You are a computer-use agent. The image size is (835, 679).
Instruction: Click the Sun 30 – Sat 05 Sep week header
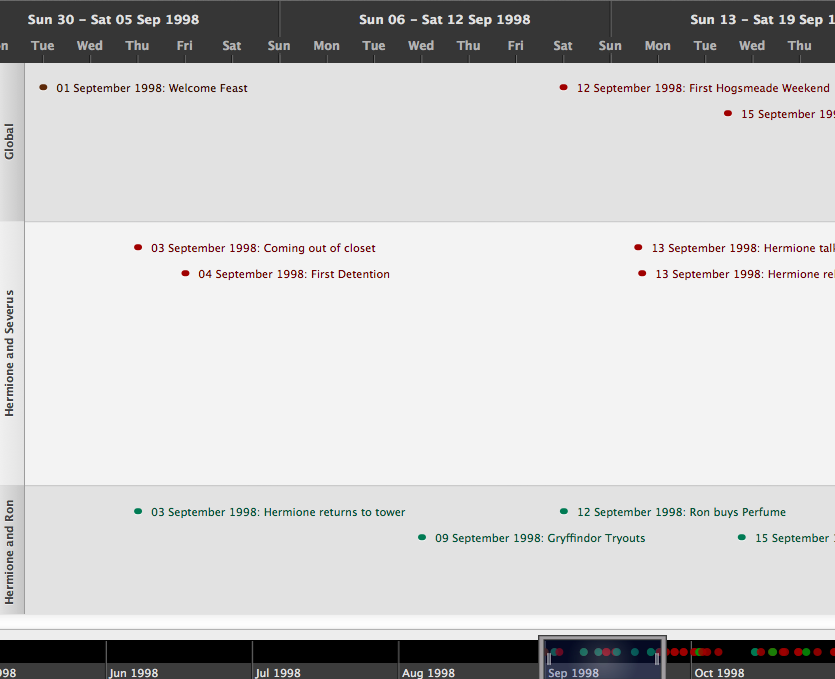pos(113,19)
